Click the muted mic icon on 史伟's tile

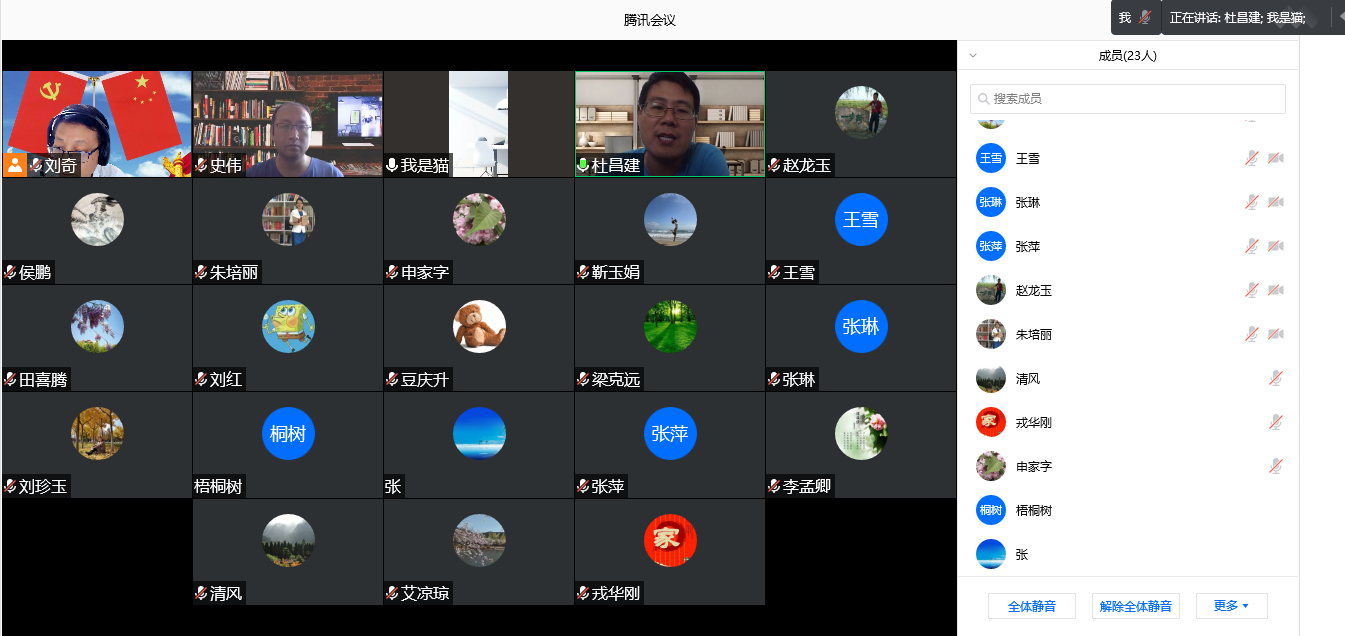pyautogui.click(x=201, y=166)
